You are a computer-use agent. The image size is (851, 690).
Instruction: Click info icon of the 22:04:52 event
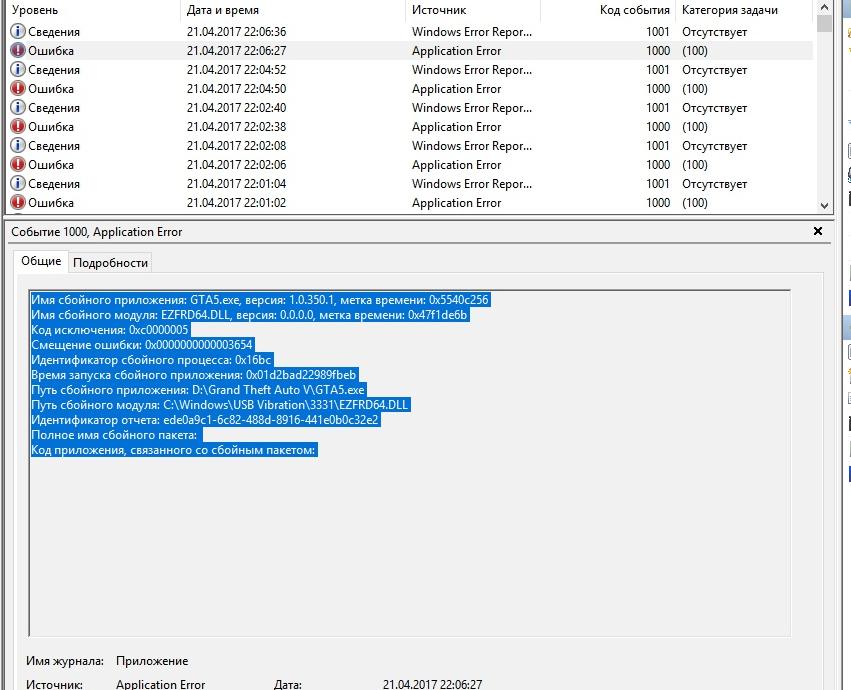pos(18,69)
